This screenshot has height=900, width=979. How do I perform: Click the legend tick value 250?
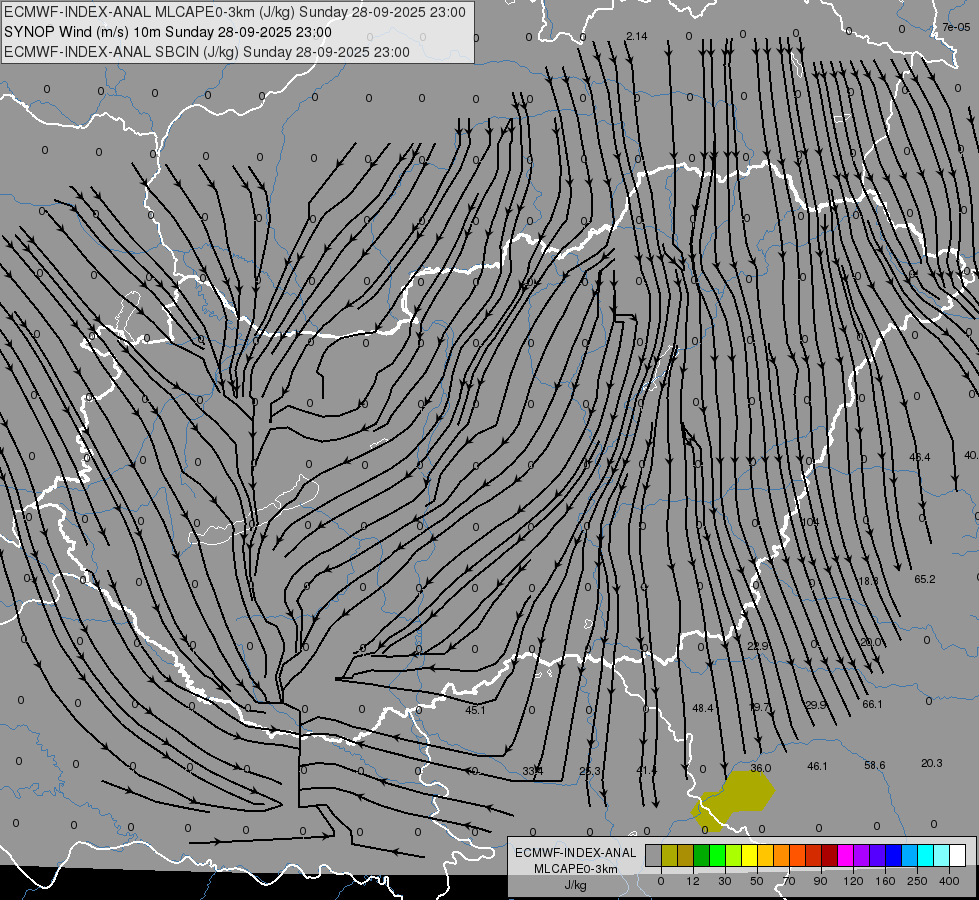tap(917, 881)
